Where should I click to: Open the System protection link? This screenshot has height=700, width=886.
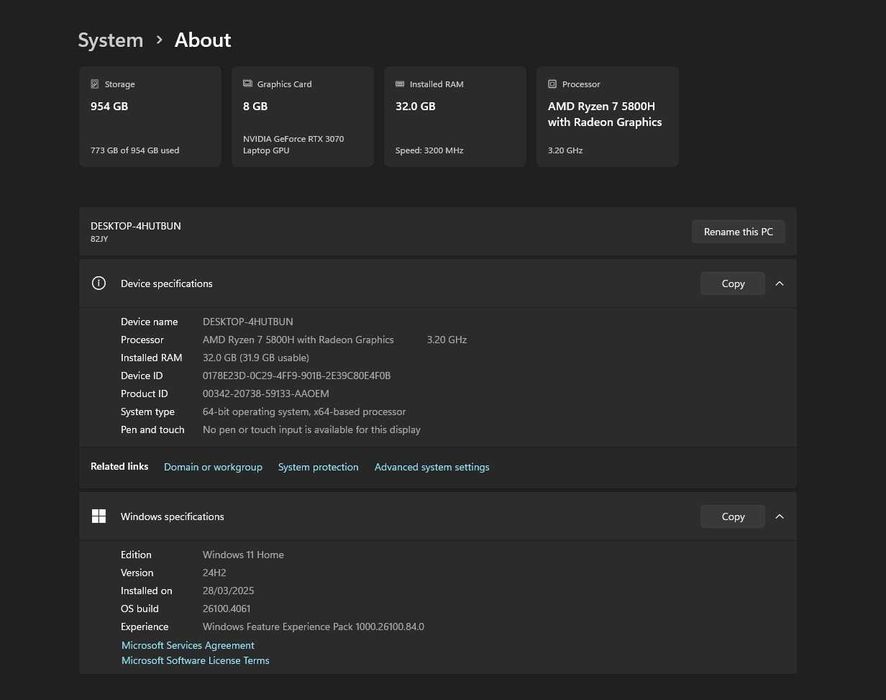[x=318, y=467]
